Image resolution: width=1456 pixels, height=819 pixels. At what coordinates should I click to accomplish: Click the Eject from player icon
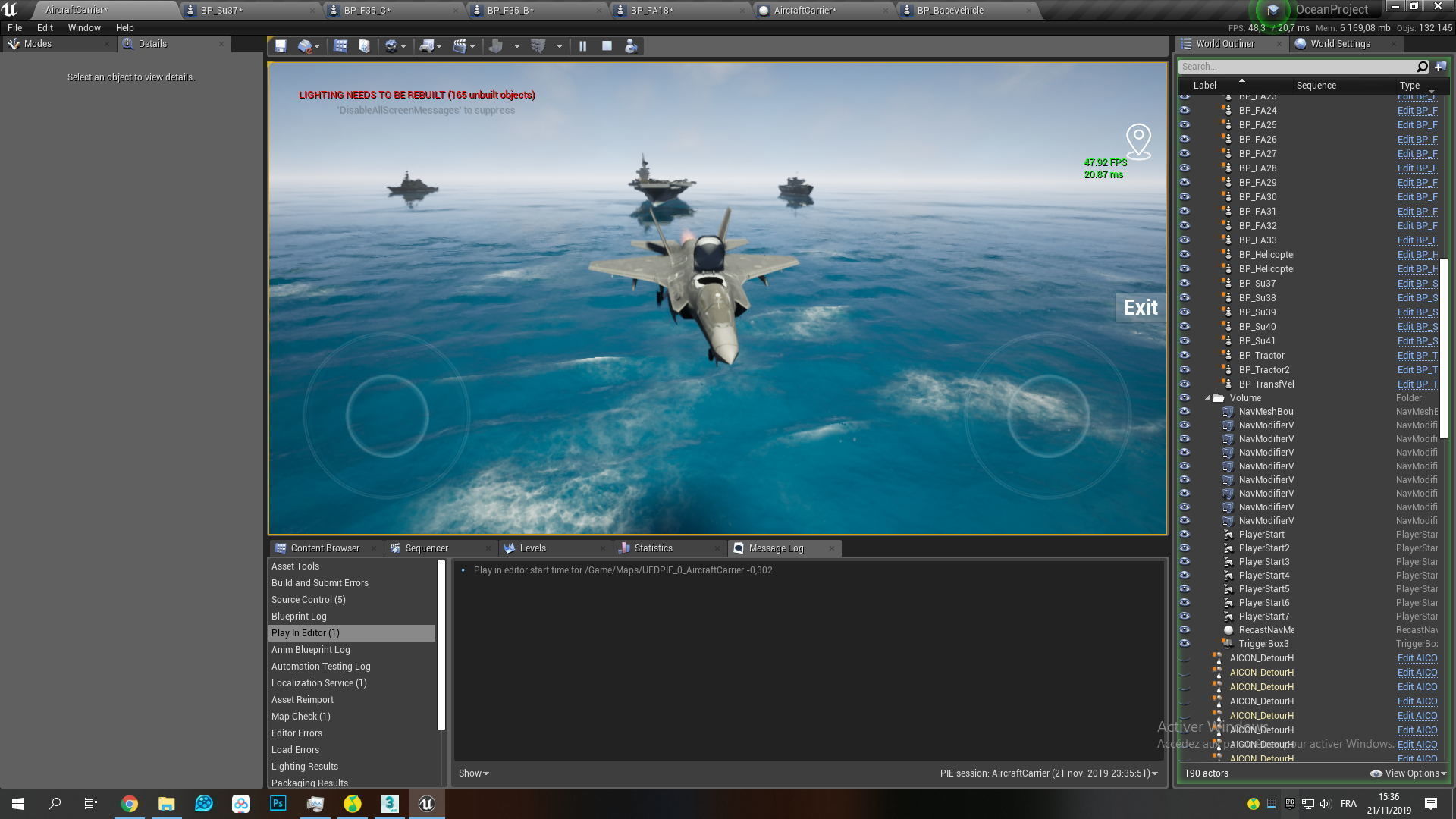[x=631, y=46]
